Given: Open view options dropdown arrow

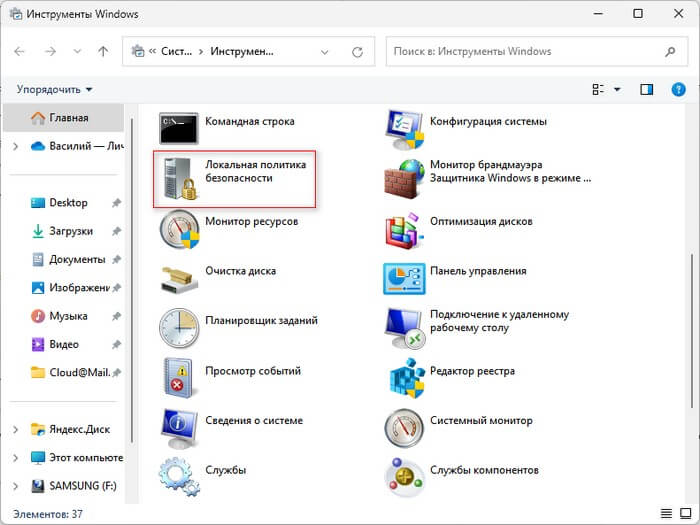Looking at the screenshot, I should point(617,90).
